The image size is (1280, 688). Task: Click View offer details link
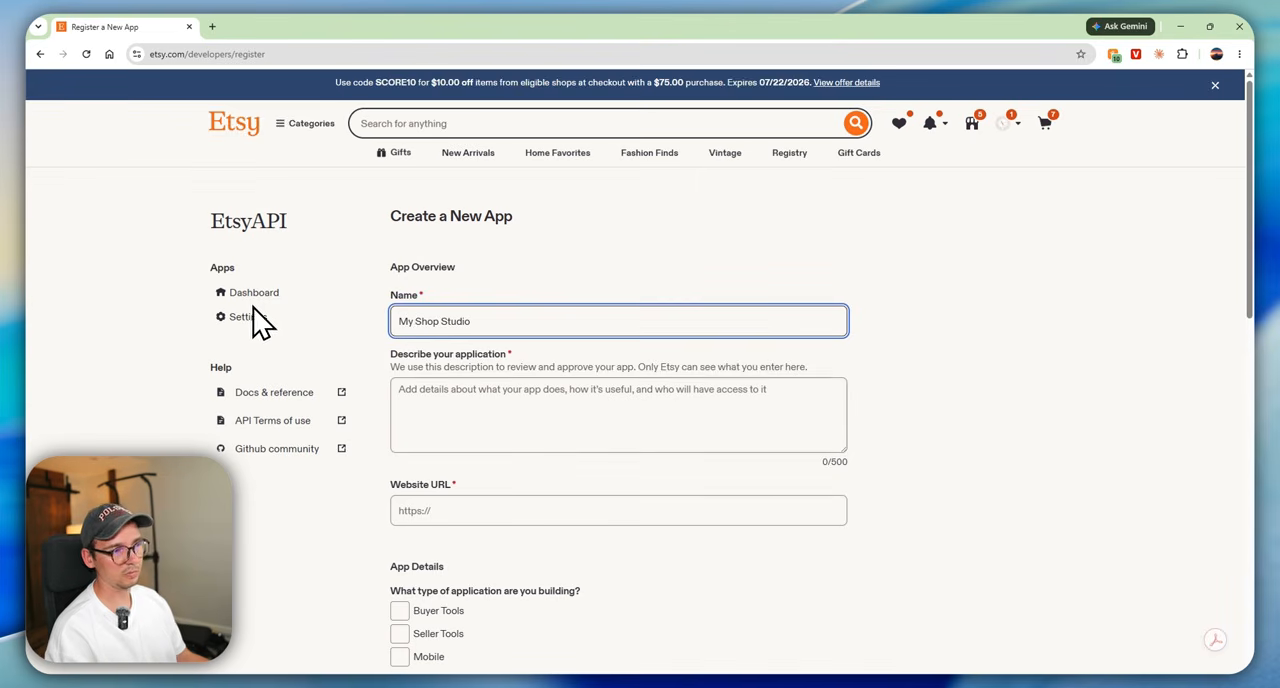(846, 82)
